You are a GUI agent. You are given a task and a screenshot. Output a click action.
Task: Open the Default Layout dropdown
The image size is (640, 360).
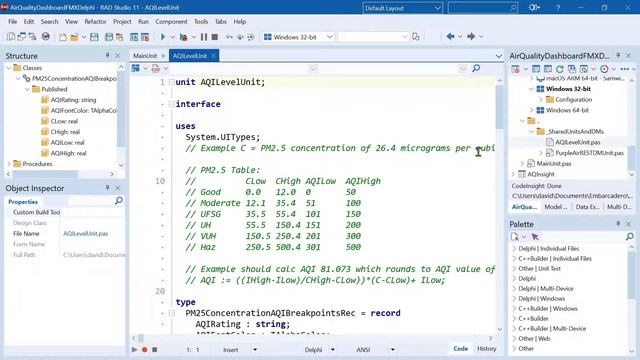coord(437,8)
